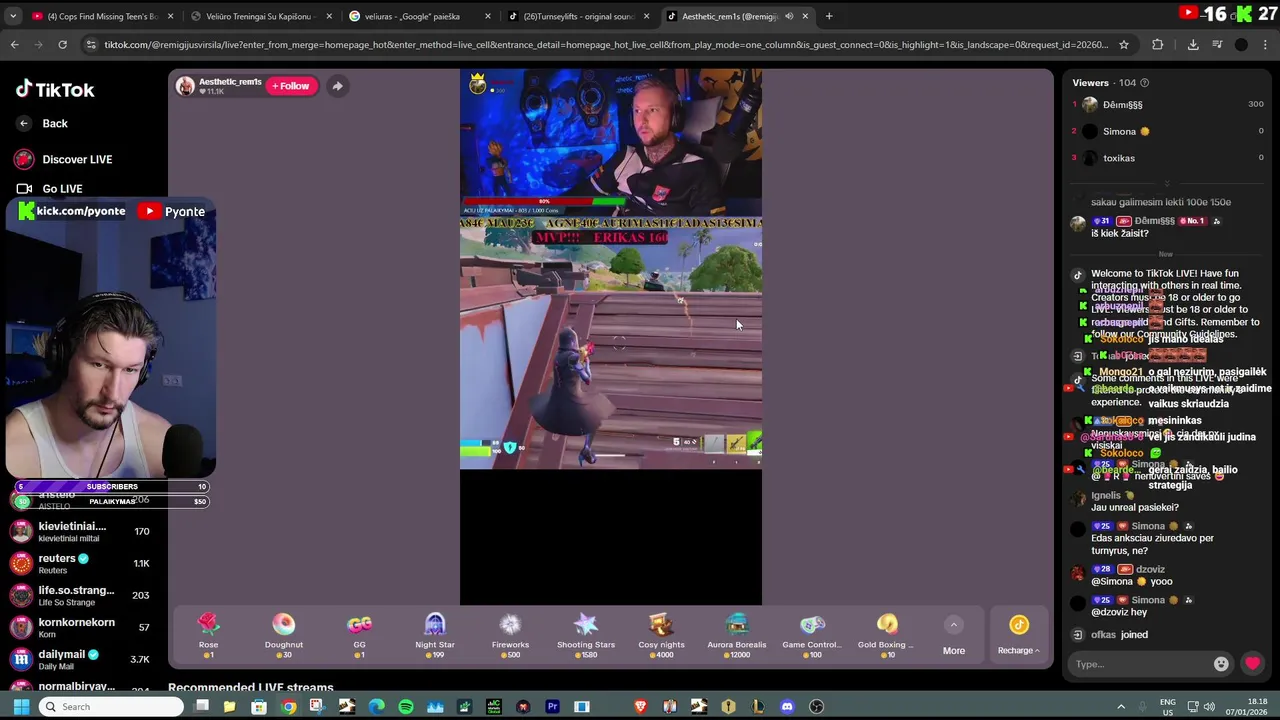Bookmark this page with star
This screenshot has height=720, width=1280.
(x=1124, y=45)
